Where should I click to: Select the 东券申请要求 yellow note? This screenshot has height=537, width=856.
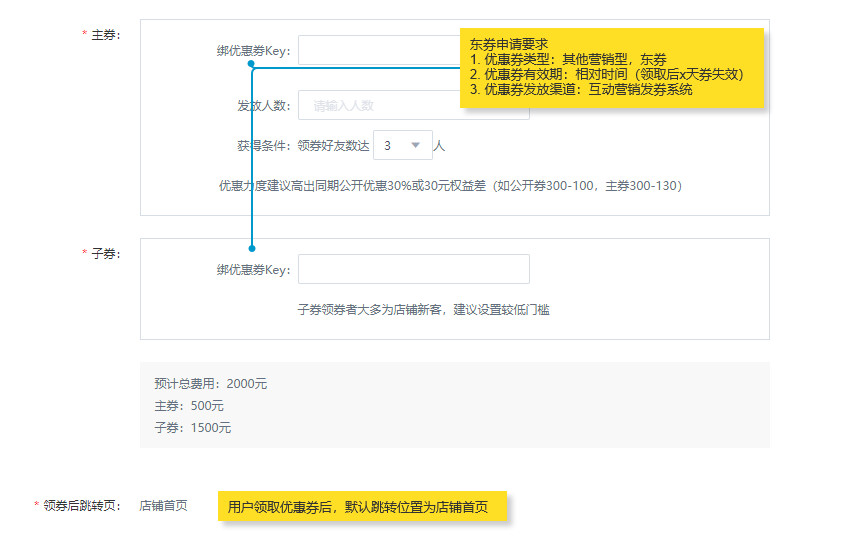pos(611,67)
